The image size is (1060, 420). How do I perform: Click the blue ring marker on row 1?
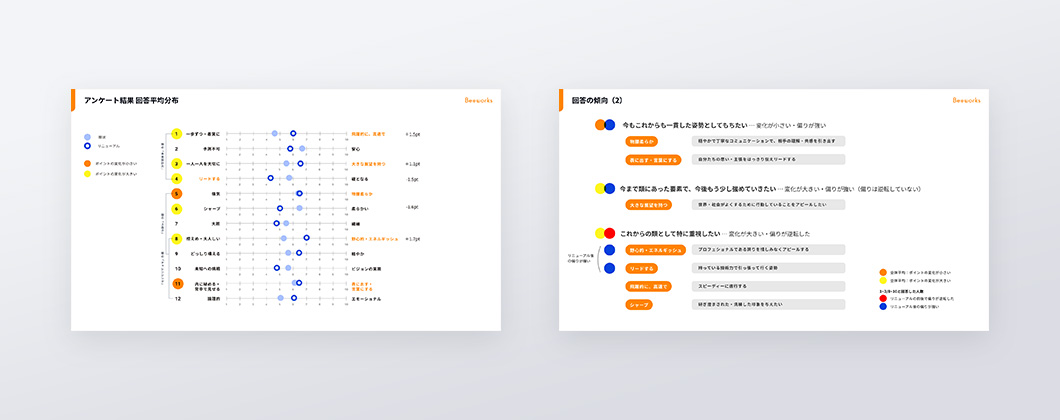293,133
